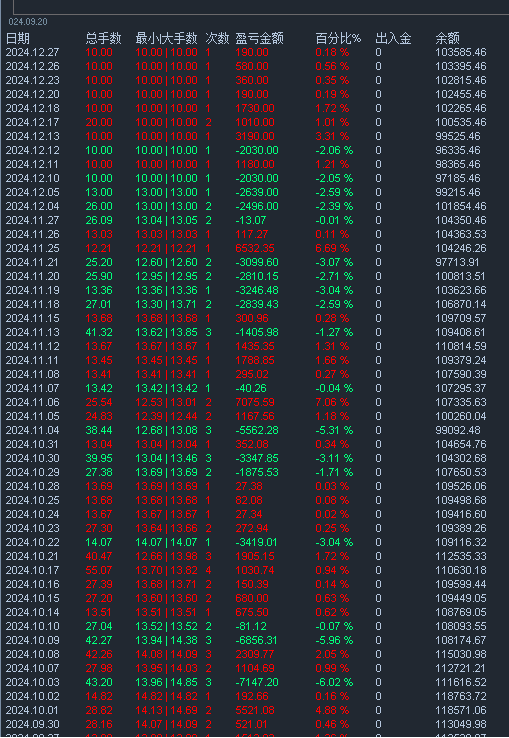This screenshot has width=509, height=738.
Task: Click total lots 41.32 on 2024.11.13
Action: tap(99, 332)
